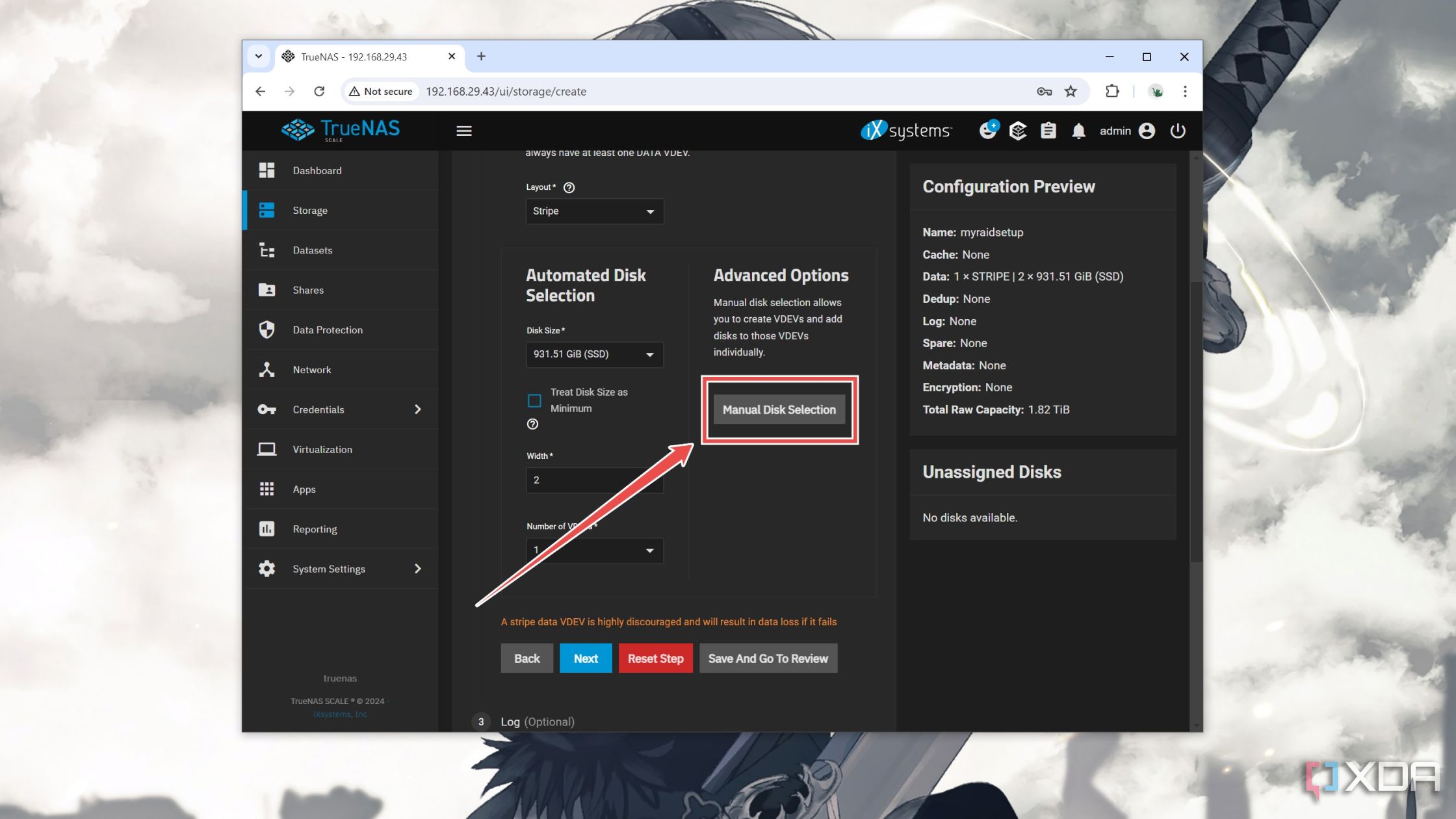The width and height of the screenshot is (1456, 819).
Task: Click the Credentials expand icon
Action: [418, 409]
